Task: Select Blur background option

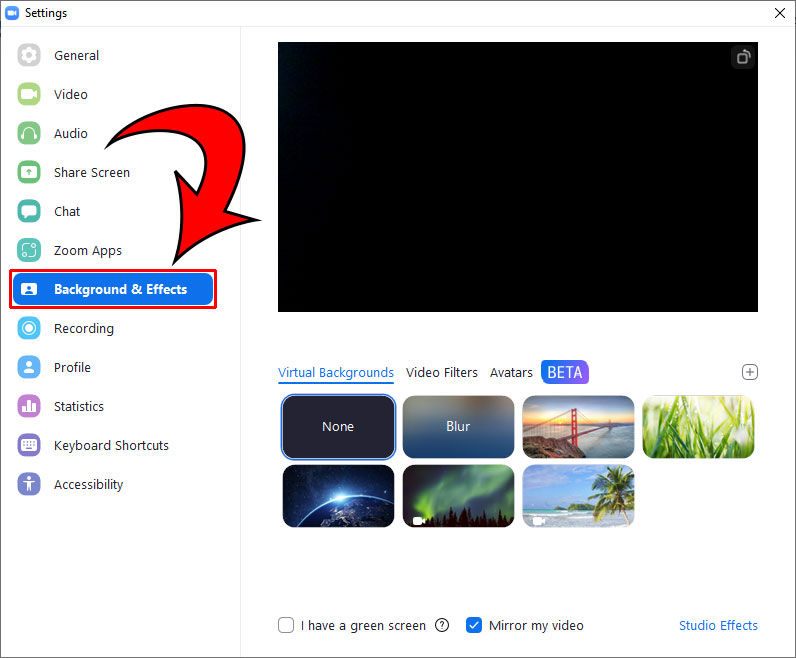Action: pyautogui.click(x=458, y=426)
